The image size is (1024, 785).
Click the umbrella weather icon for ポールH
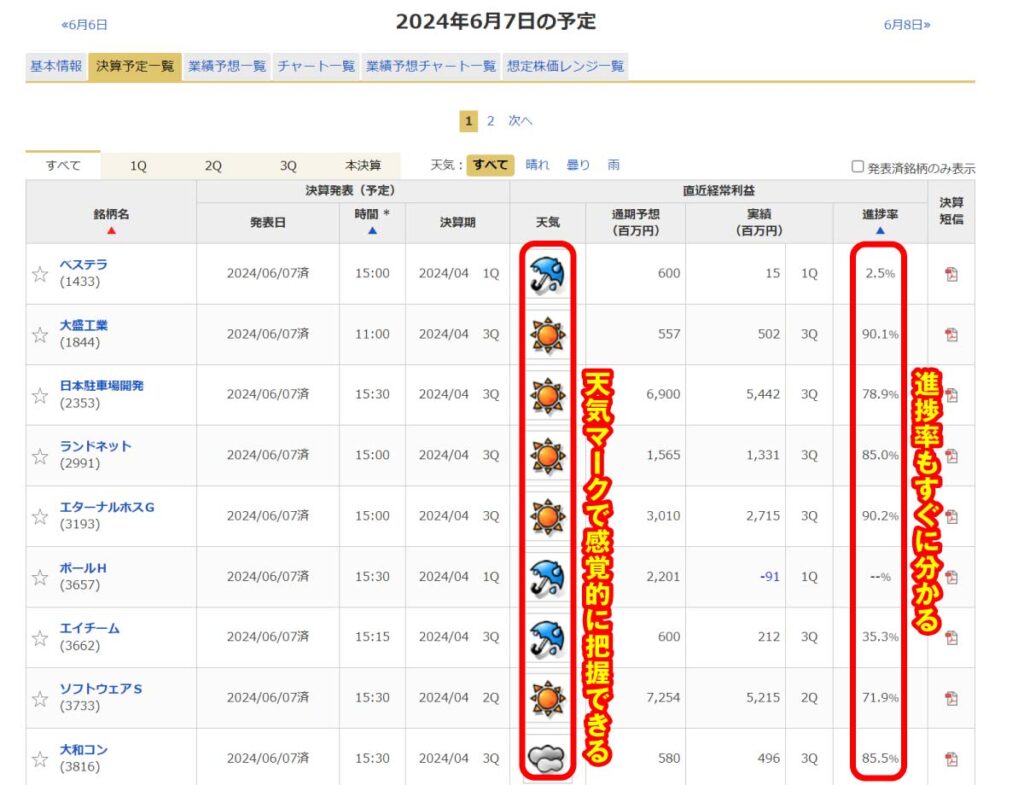(547, 577)
